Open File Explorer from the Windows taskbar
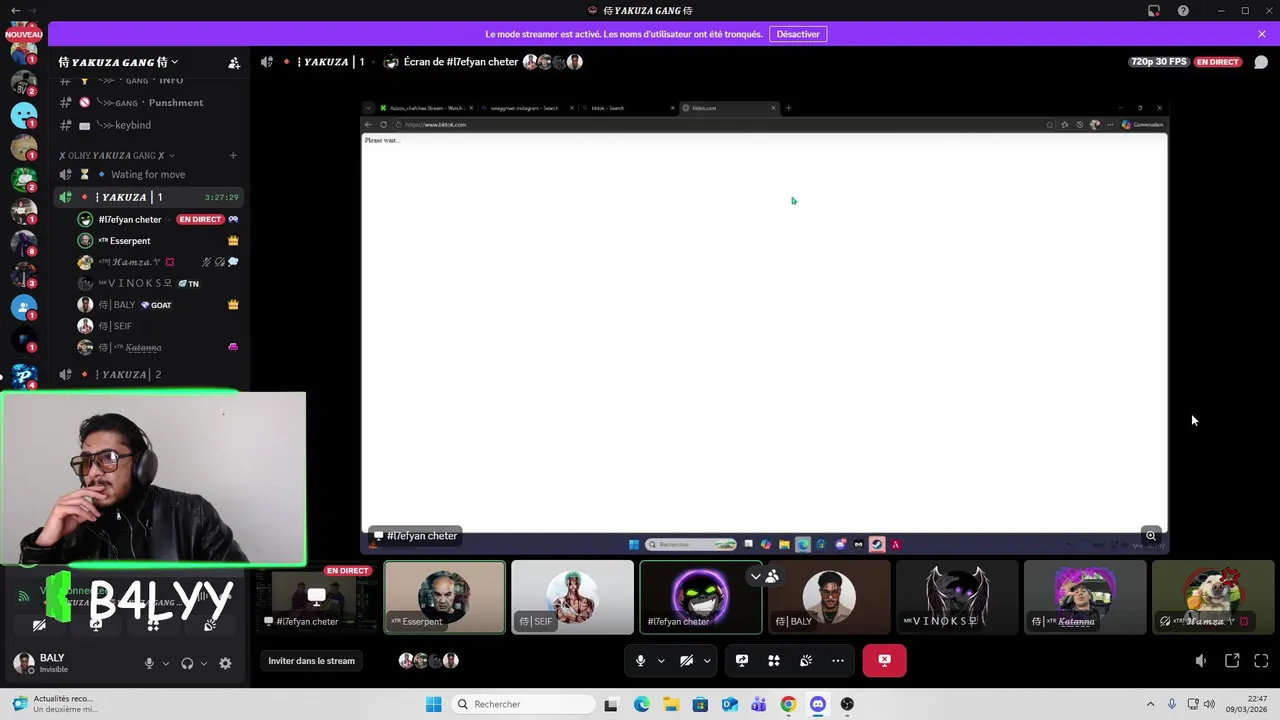 click(671, 704)
